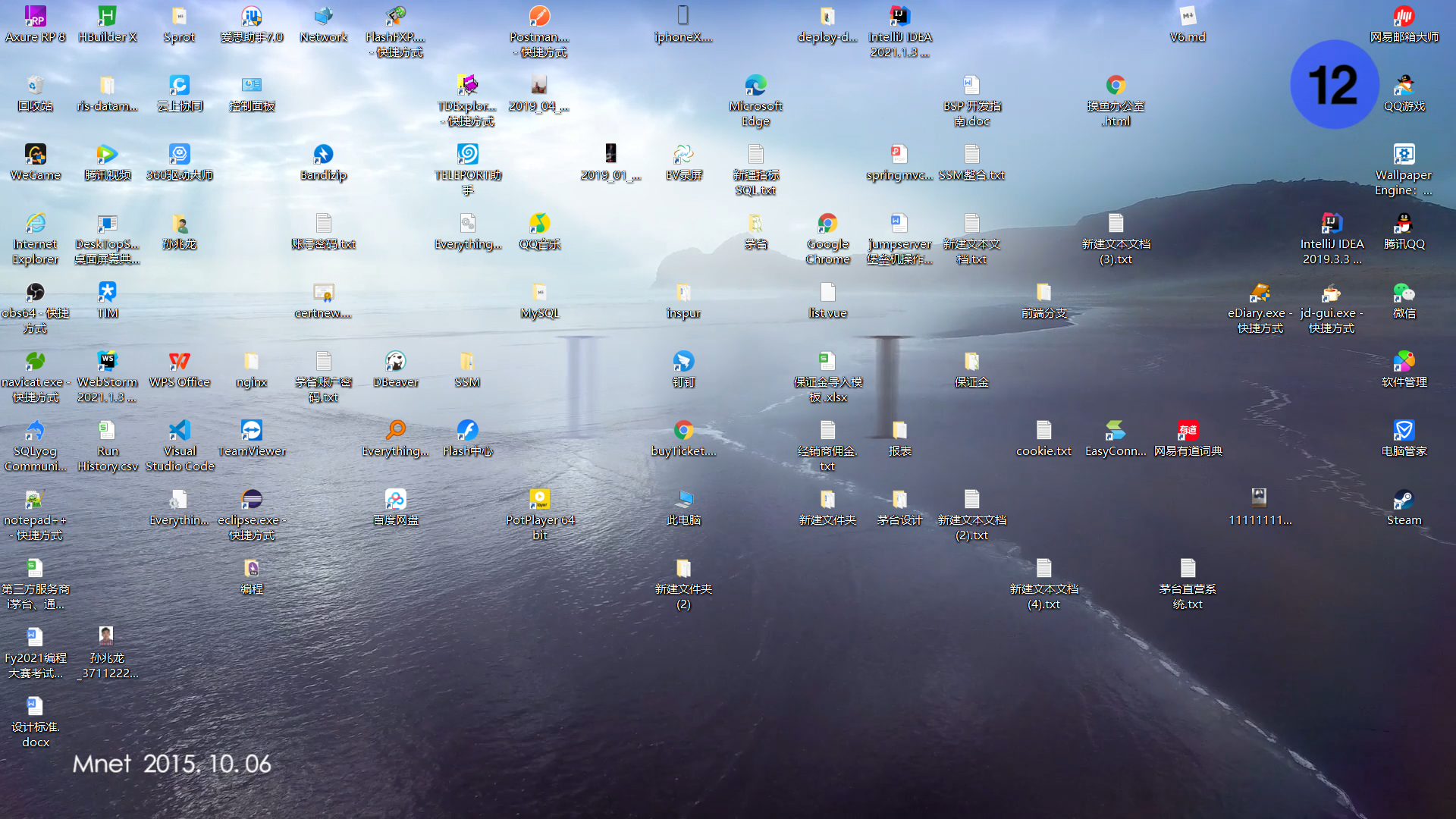Select the Run History.csv file
The height and width of the screenshot is (819, 1456).
coord(108,446)
